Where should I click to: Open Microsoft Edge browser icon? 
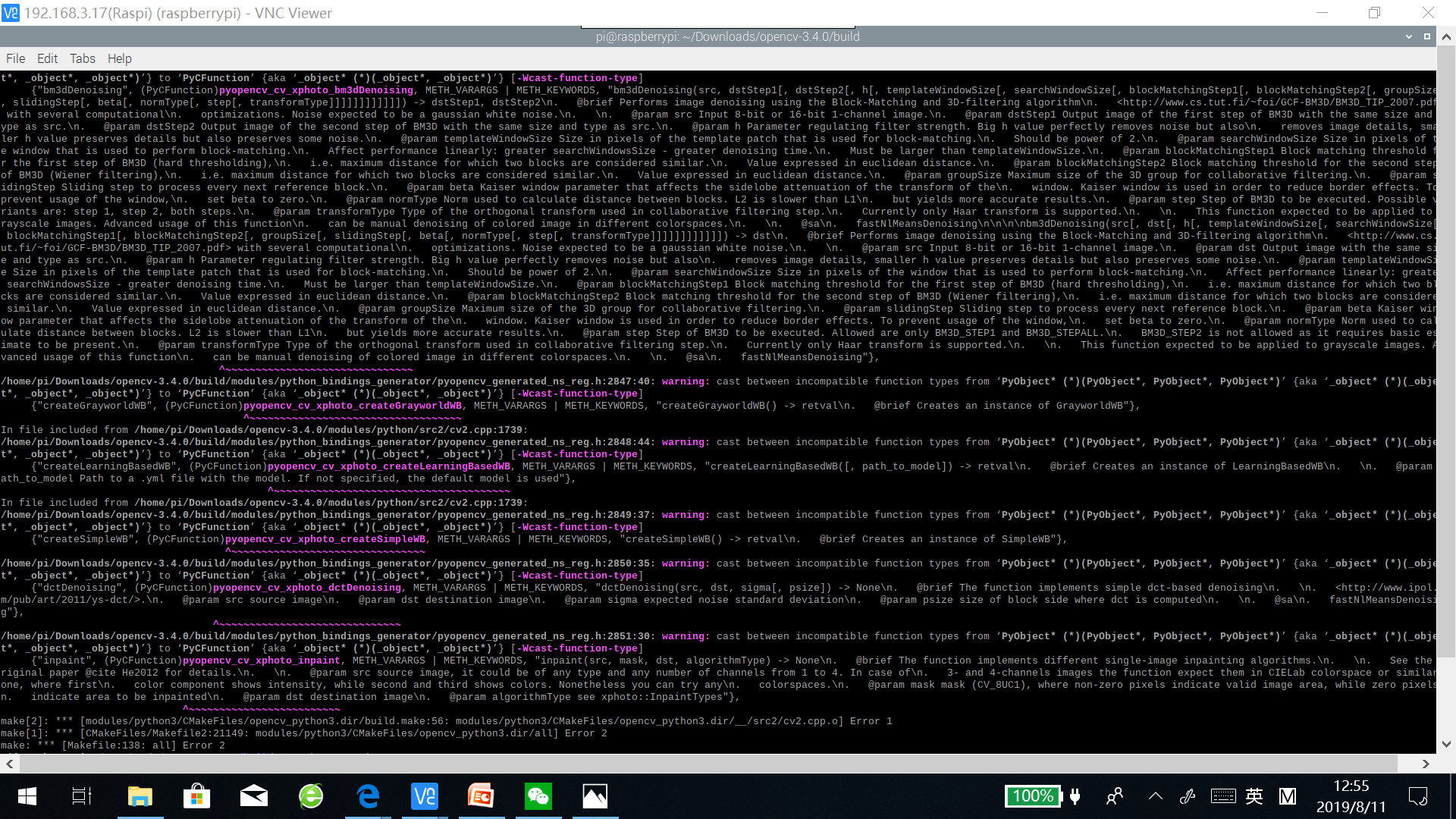coord(368,796)
